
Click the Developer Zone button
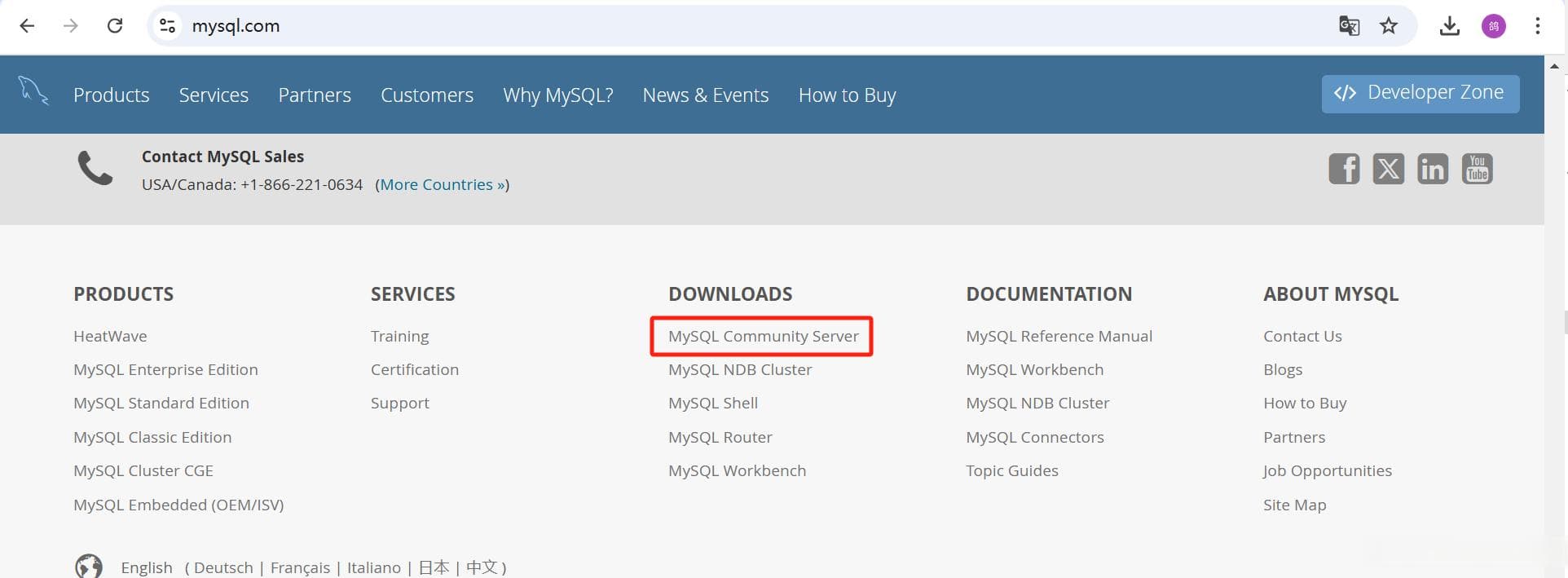[x=1420, y=94]
